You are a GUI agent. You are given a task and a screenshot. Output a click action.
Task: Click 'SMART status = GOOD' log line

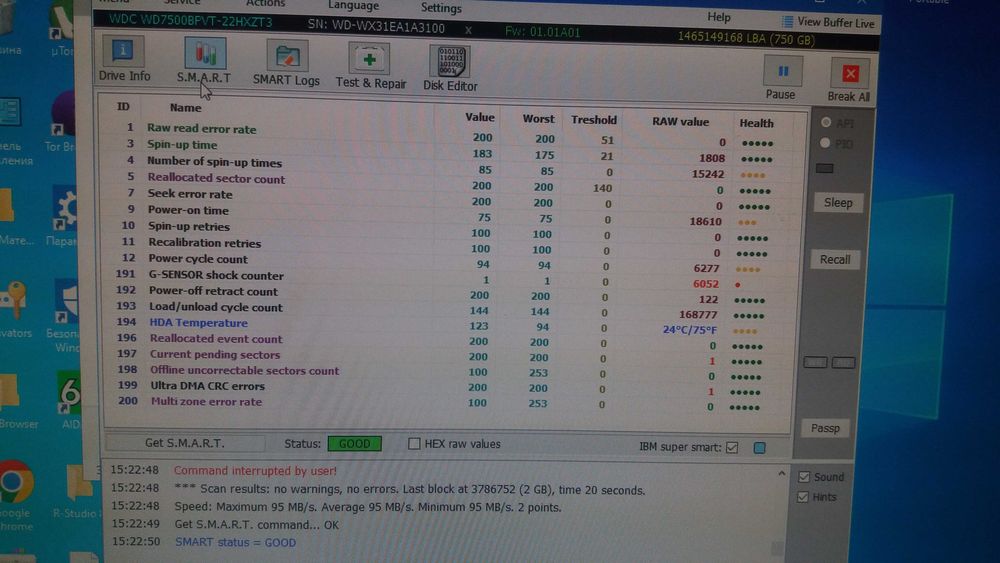point(235,542)
